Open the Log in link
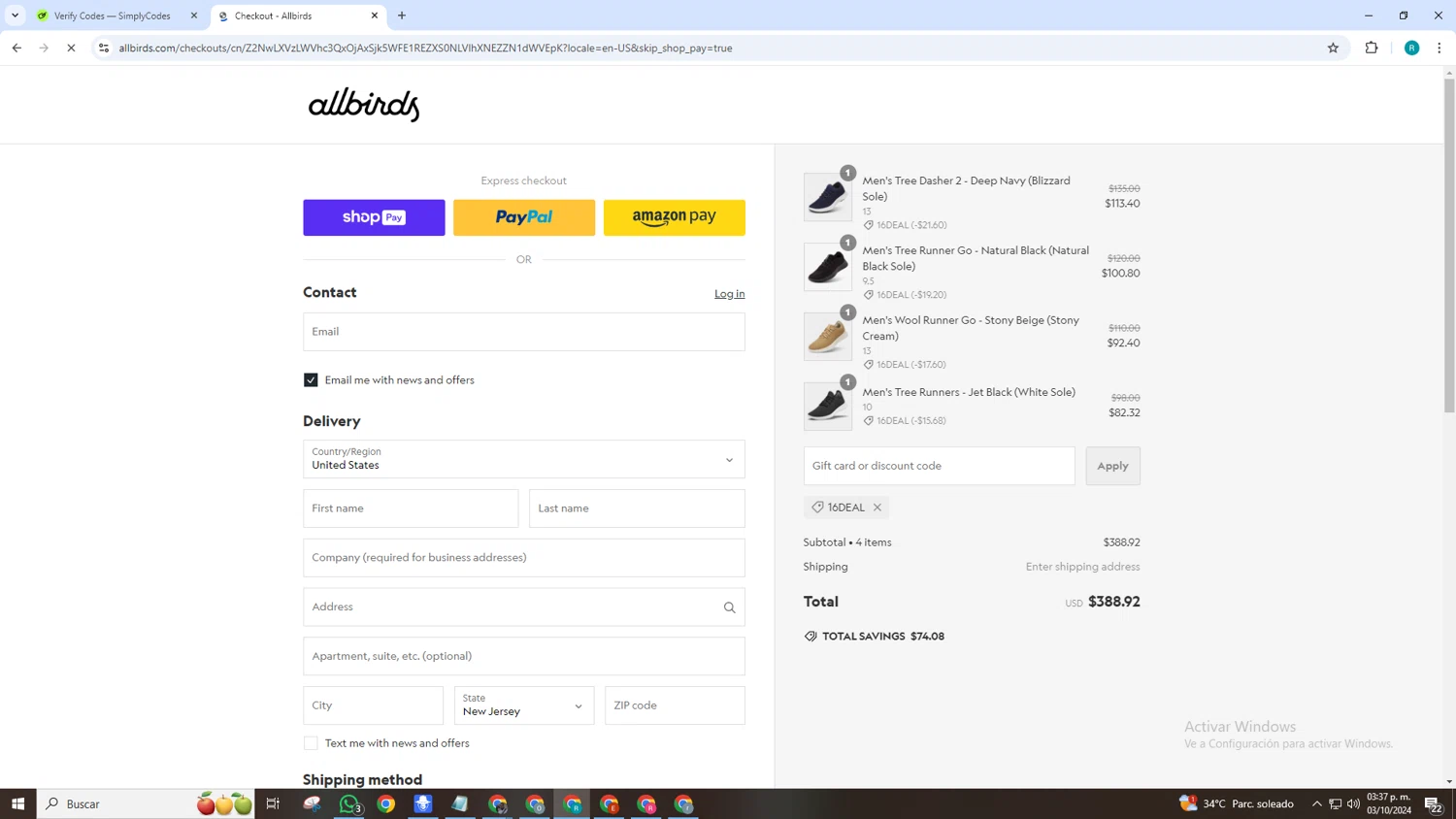Screen dimensions: 1456x819 point(730,294)
